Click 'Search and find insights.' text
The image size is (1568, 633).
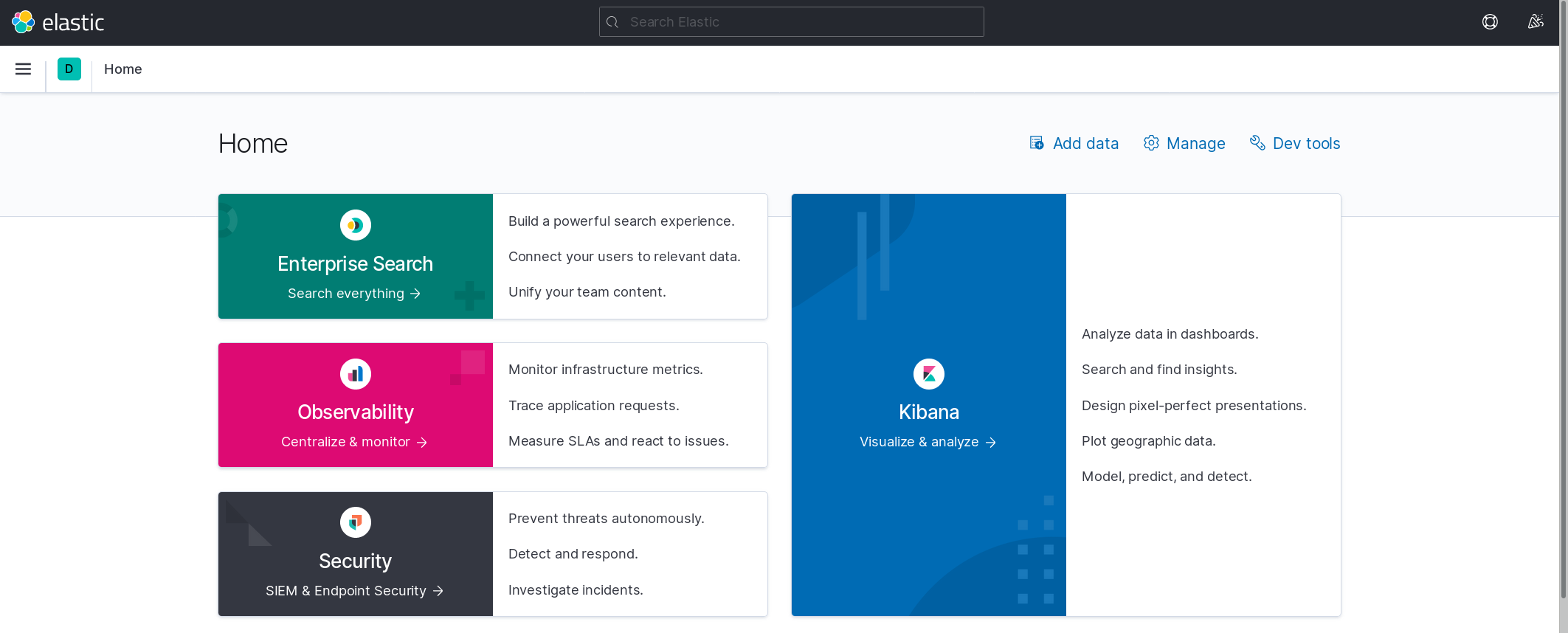1159,370
